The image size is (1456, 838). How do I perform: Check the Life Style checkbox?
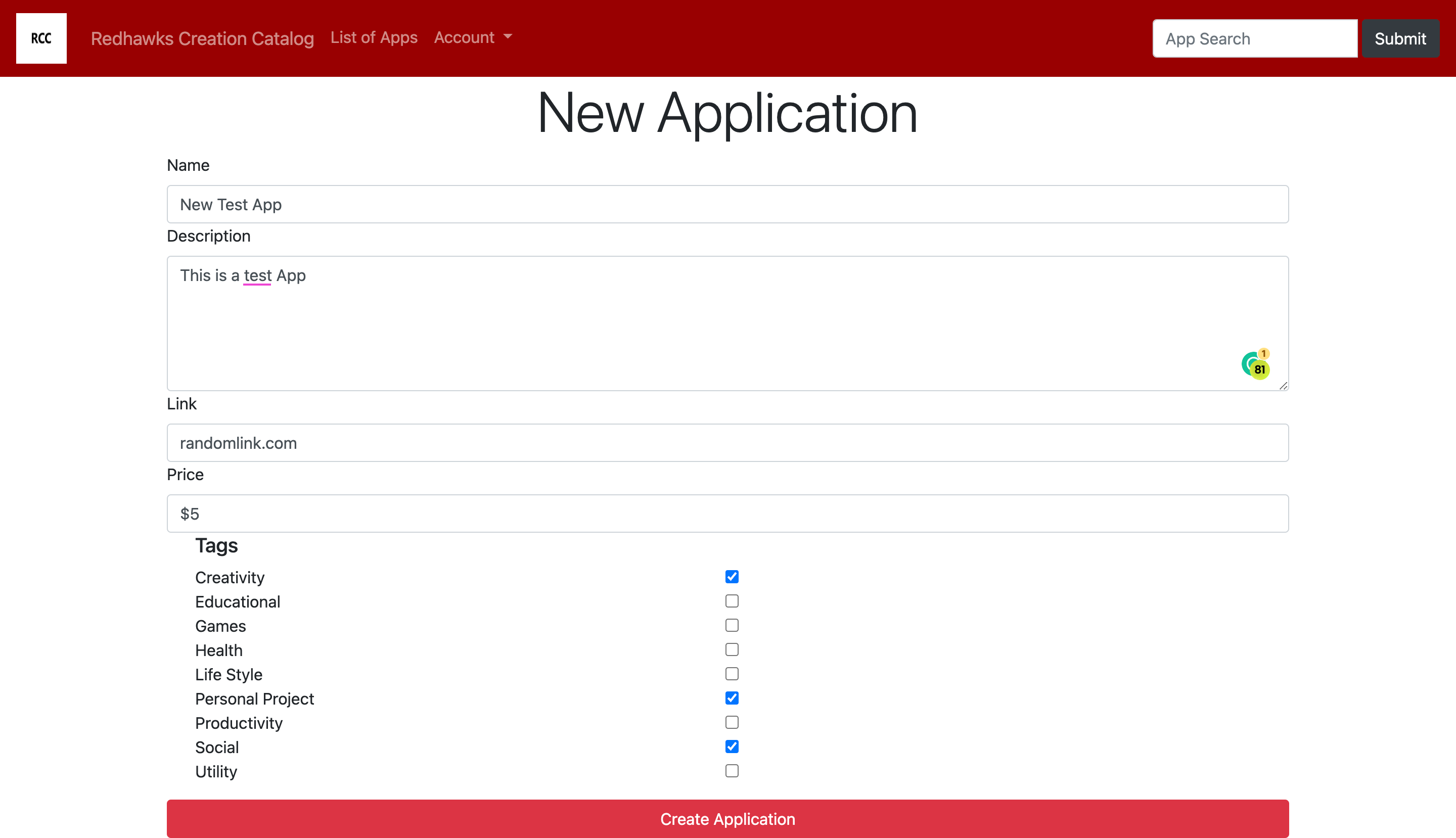tap(732, 673)
